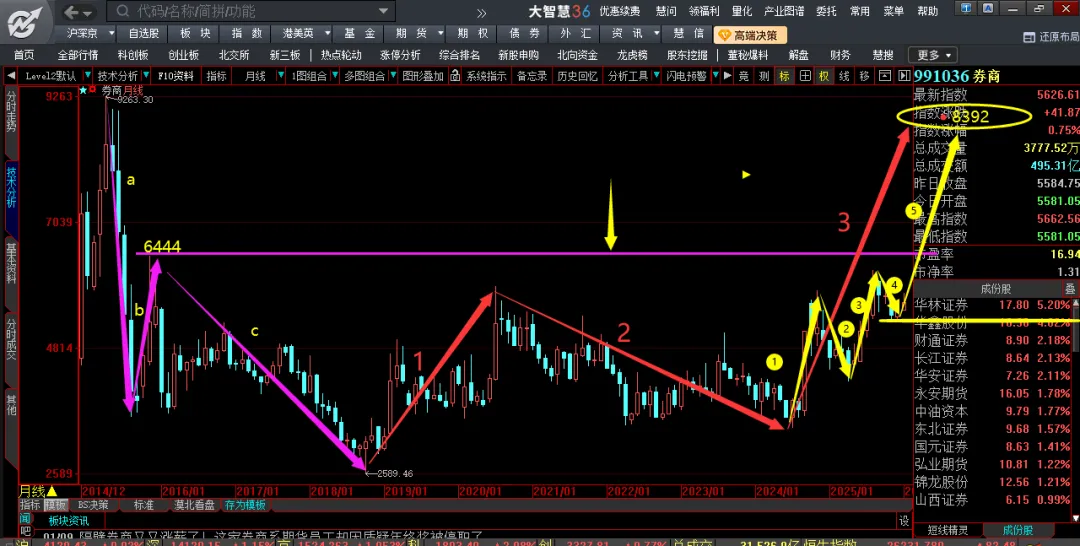This screenshot has height=546, width=1080.
Task: Expand the 资讯 dropdown arrow
Action: tap(656, 33)
